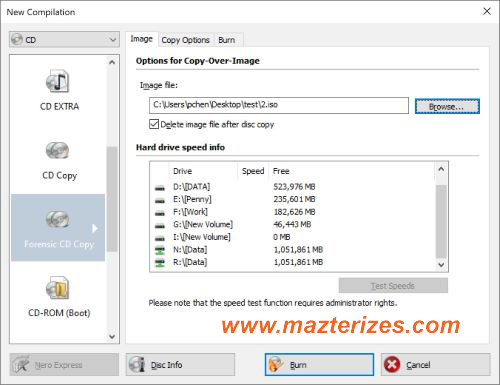This screenshot has width=500, height=385.
Task: Close the New Compilation window
Action: 487,11
